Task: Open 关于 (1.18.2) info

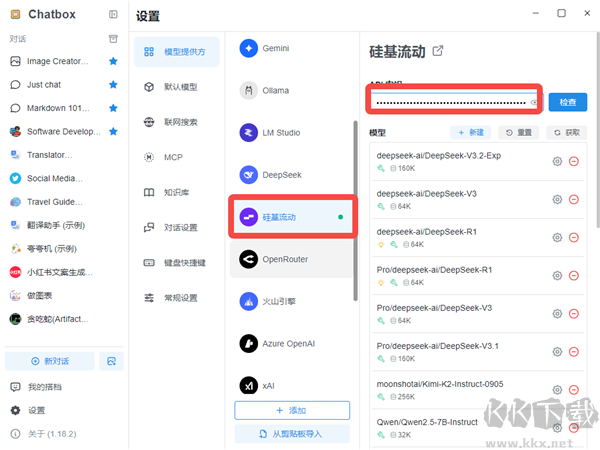Action: tap(52, 434)
